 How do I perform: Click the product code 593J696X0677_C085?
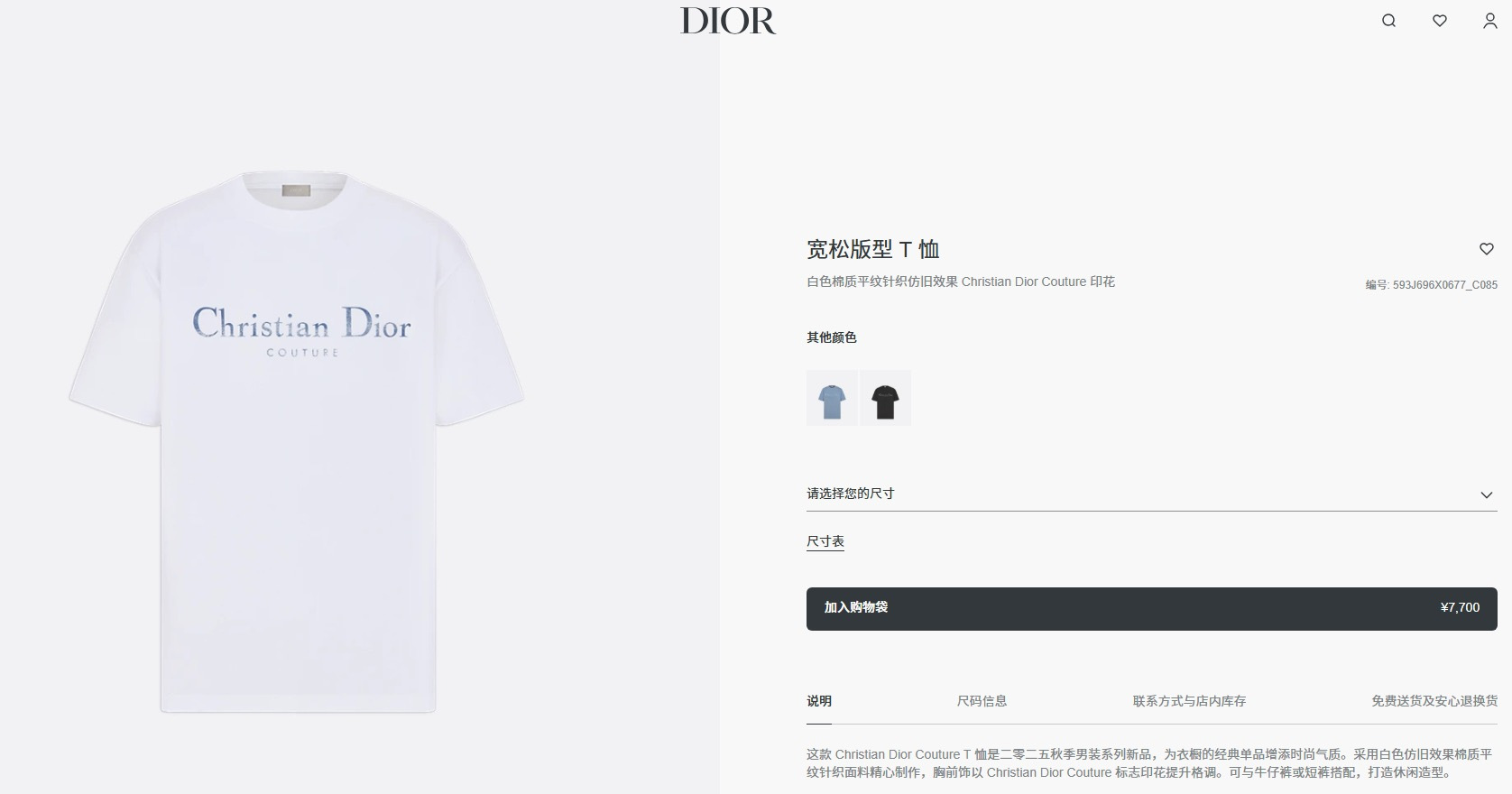coord(1444,285)
